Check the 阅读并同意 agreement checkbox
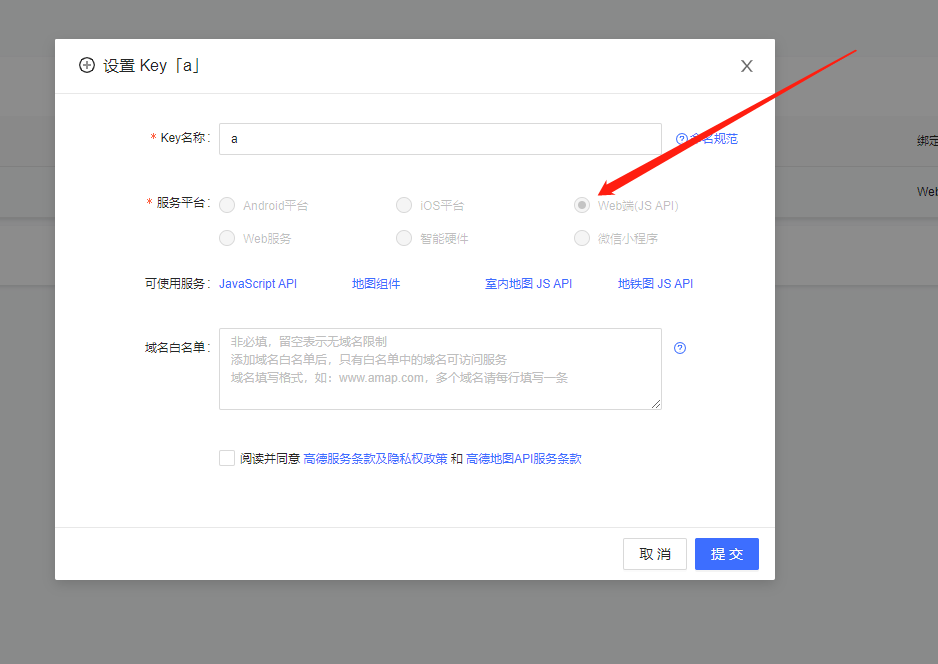938x664 pixels. [227, 458]
